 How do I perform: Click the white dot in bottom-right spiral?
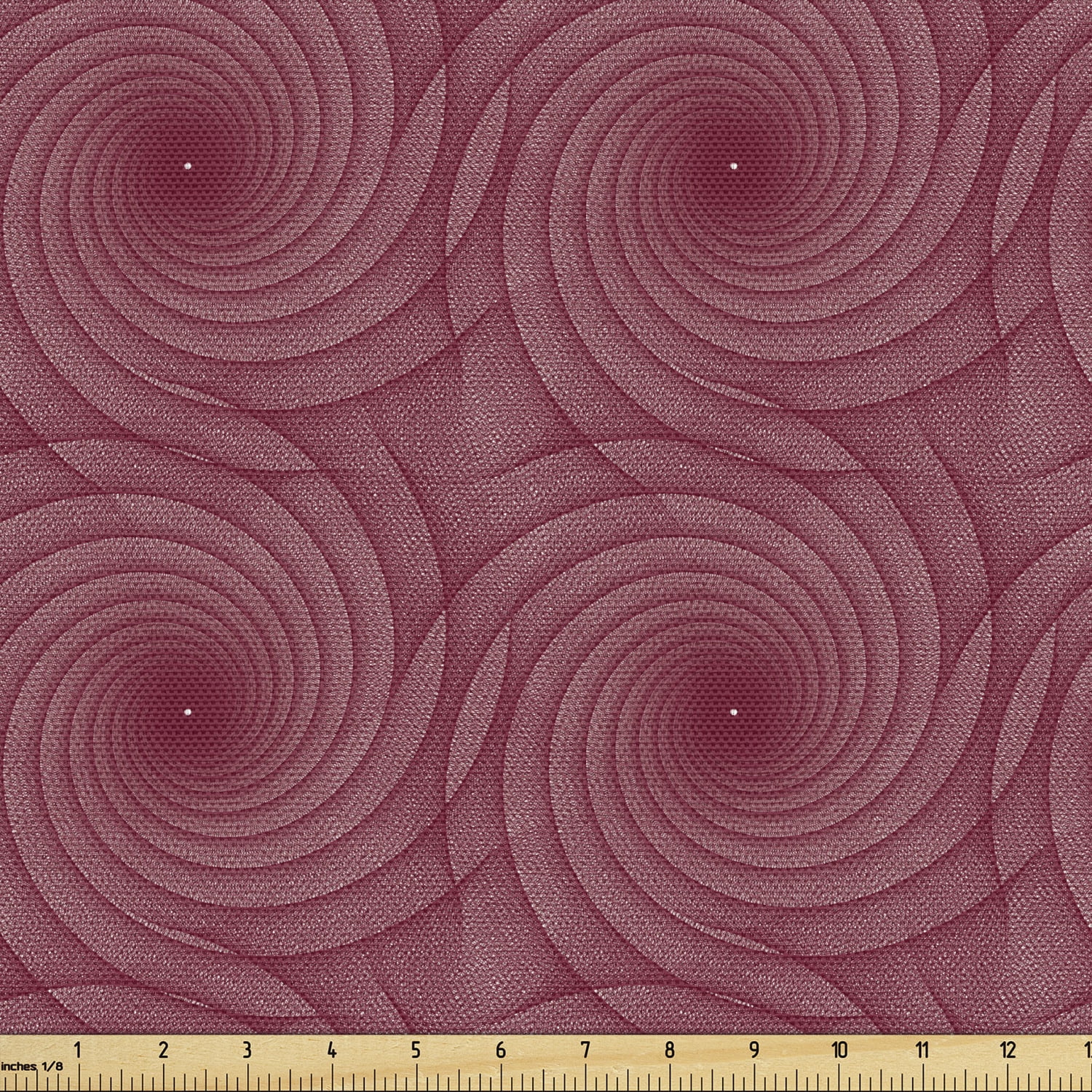[734, 713]
